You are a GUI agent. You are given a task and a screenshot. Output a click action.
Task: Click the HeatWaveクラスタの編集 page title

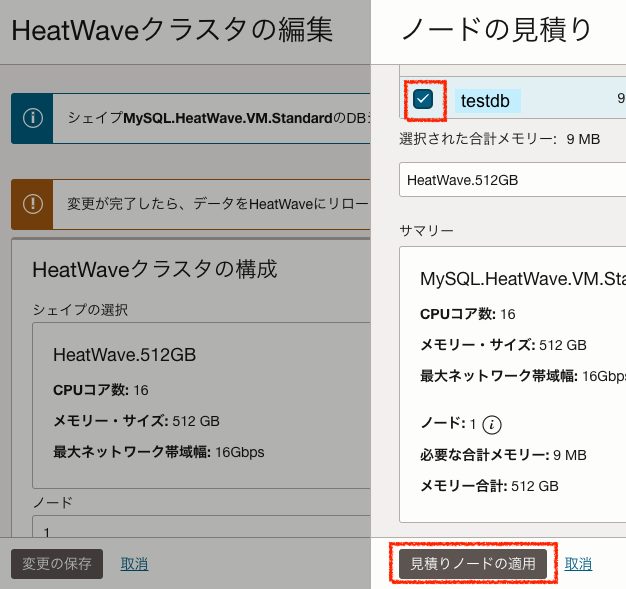pos(172,30)
